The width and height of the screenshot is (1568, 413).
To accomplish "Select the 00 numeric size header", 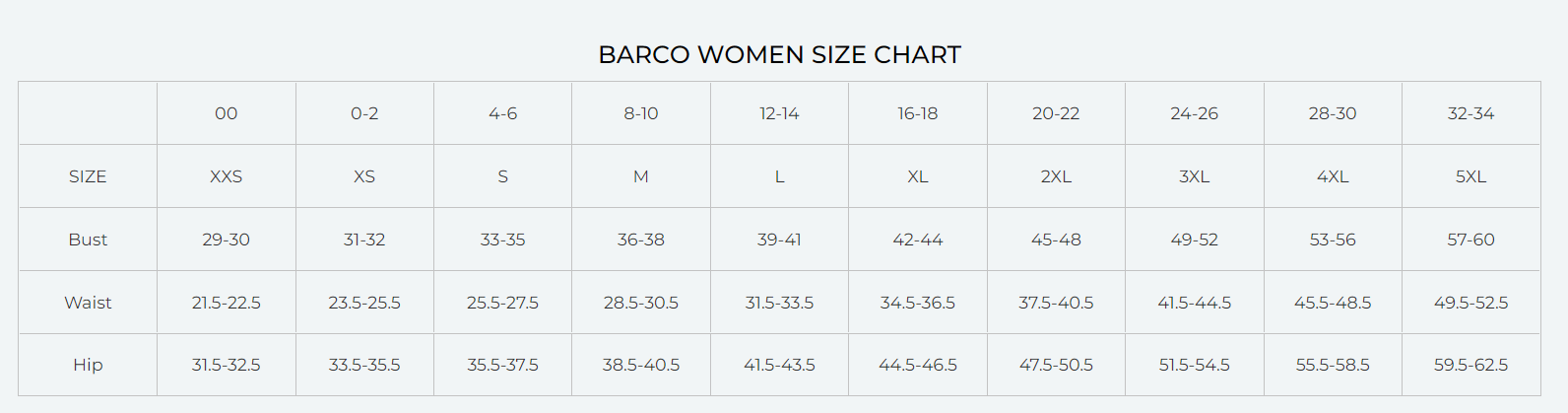I will click(226, 113).
